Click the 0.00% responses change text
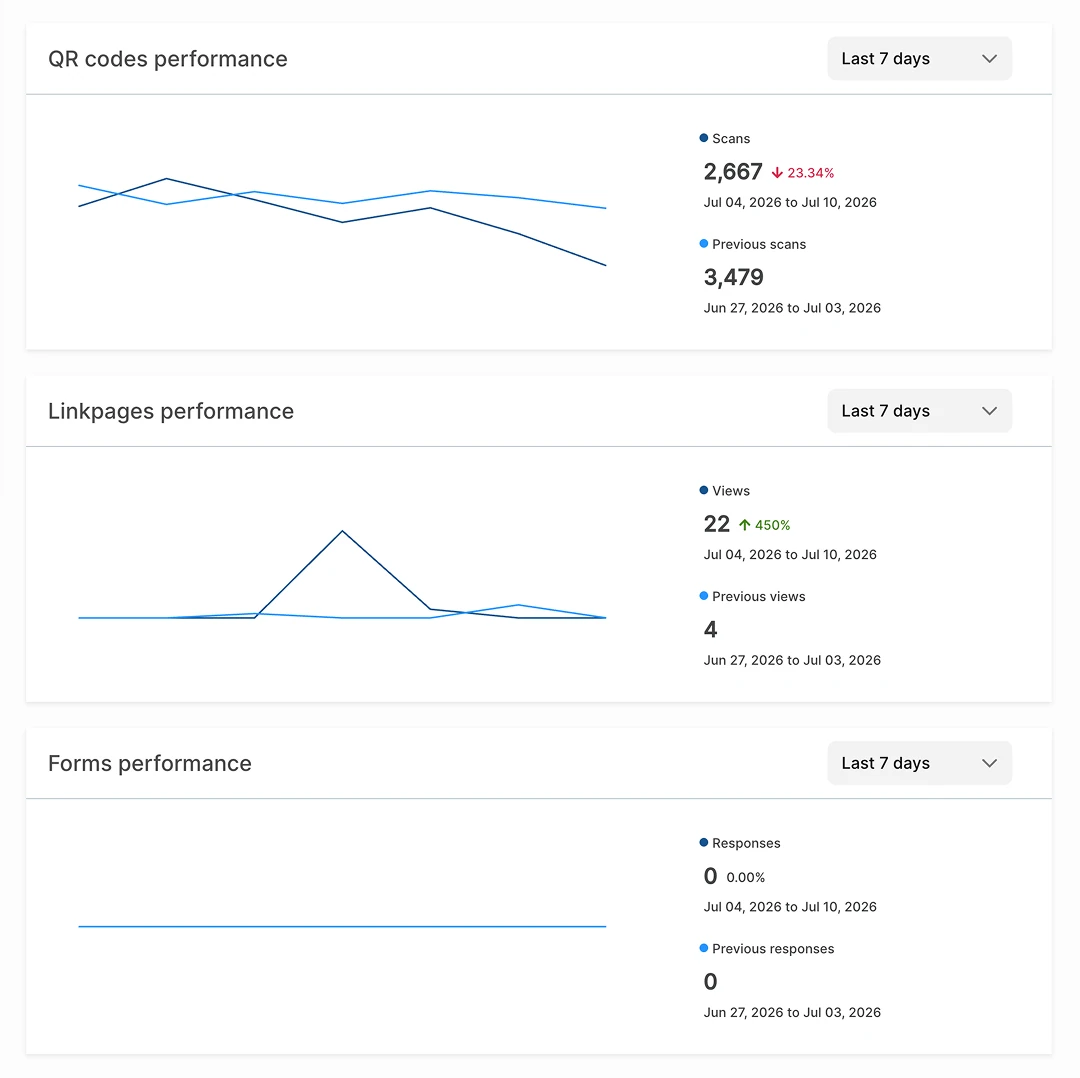Viewport: 1080px width, 1078px height. 745,878
